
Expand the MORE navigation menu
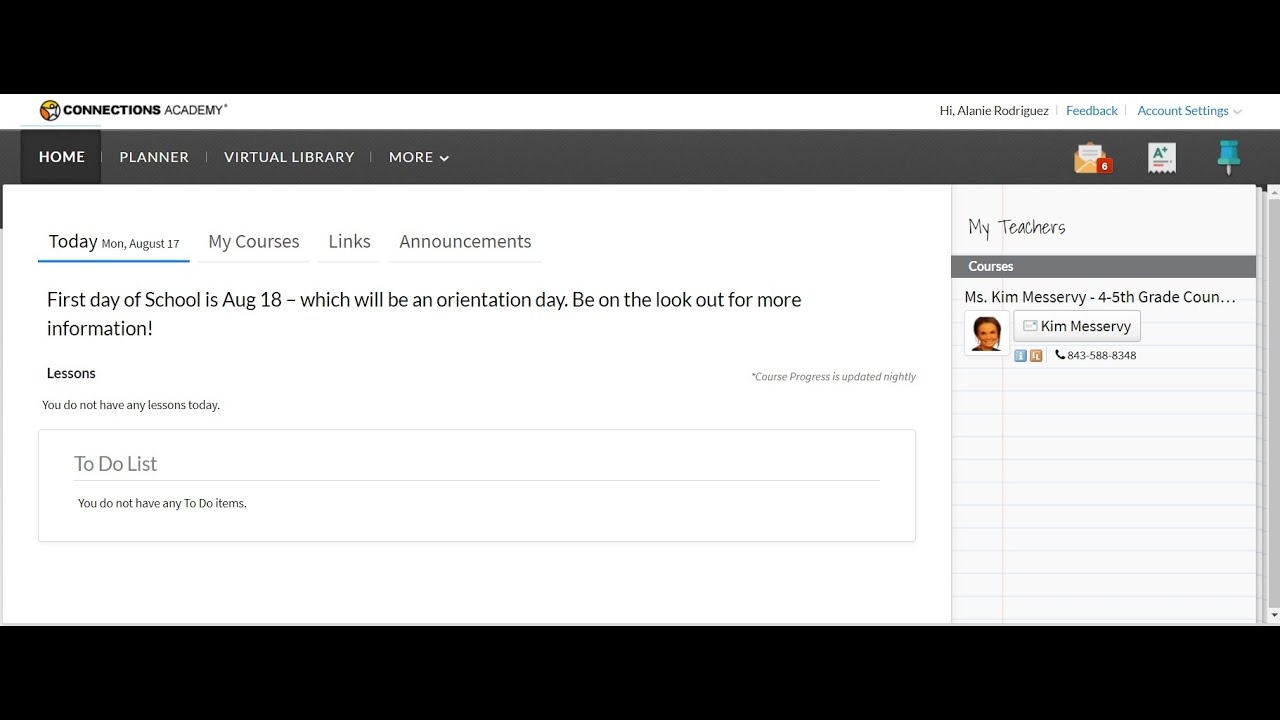(x=417, y=157)
